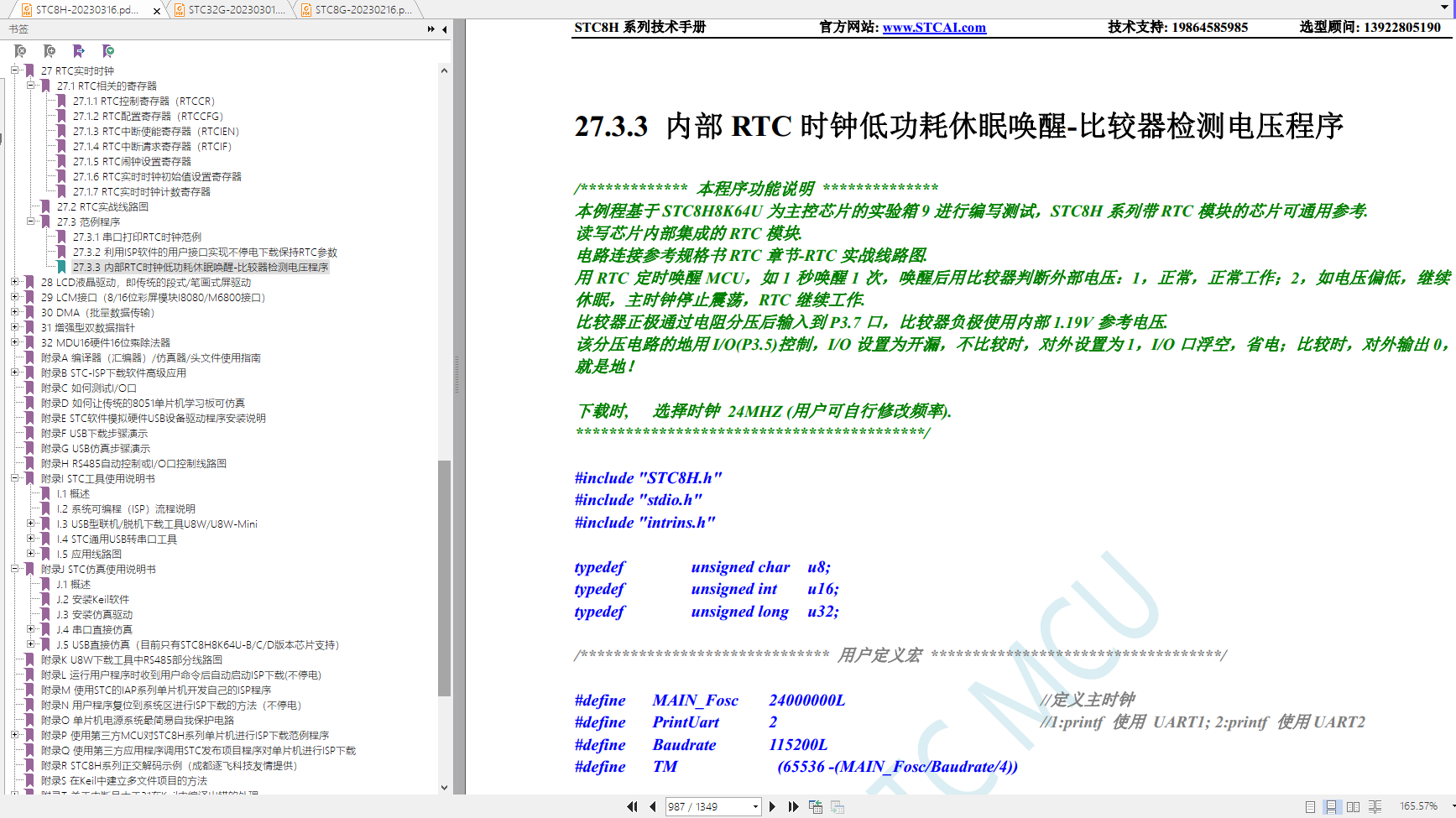The image size is (1456, 818).
Task: Click the delete bookmark icon
Action: 20,51
